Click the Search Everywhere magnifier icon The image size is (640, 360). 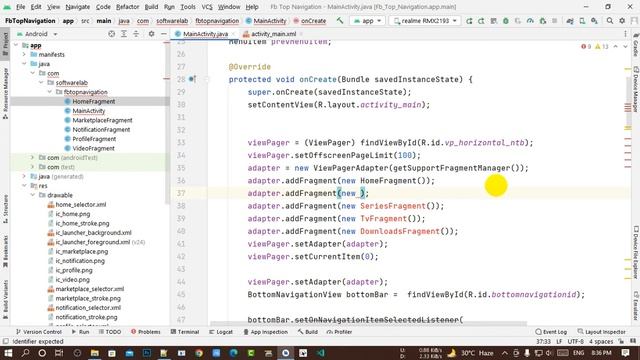pyautogui.click(x=610, y=21)
